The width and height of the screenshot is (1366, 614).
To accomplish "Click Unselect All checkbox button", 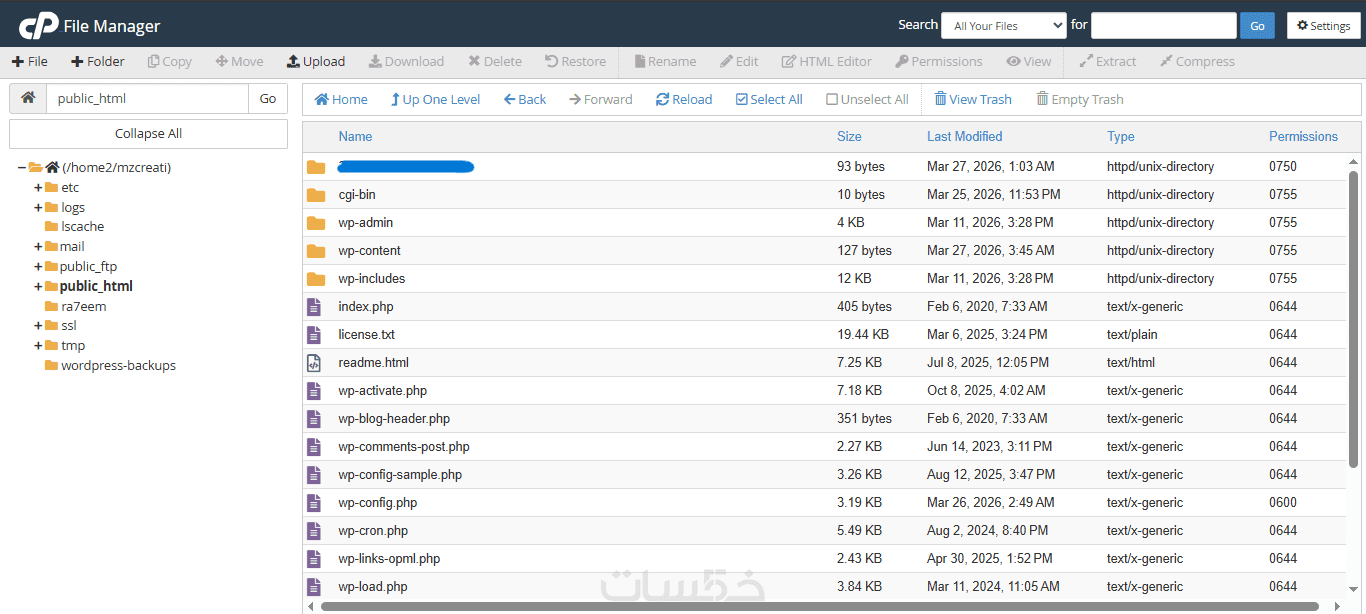I will pos(867,99).
